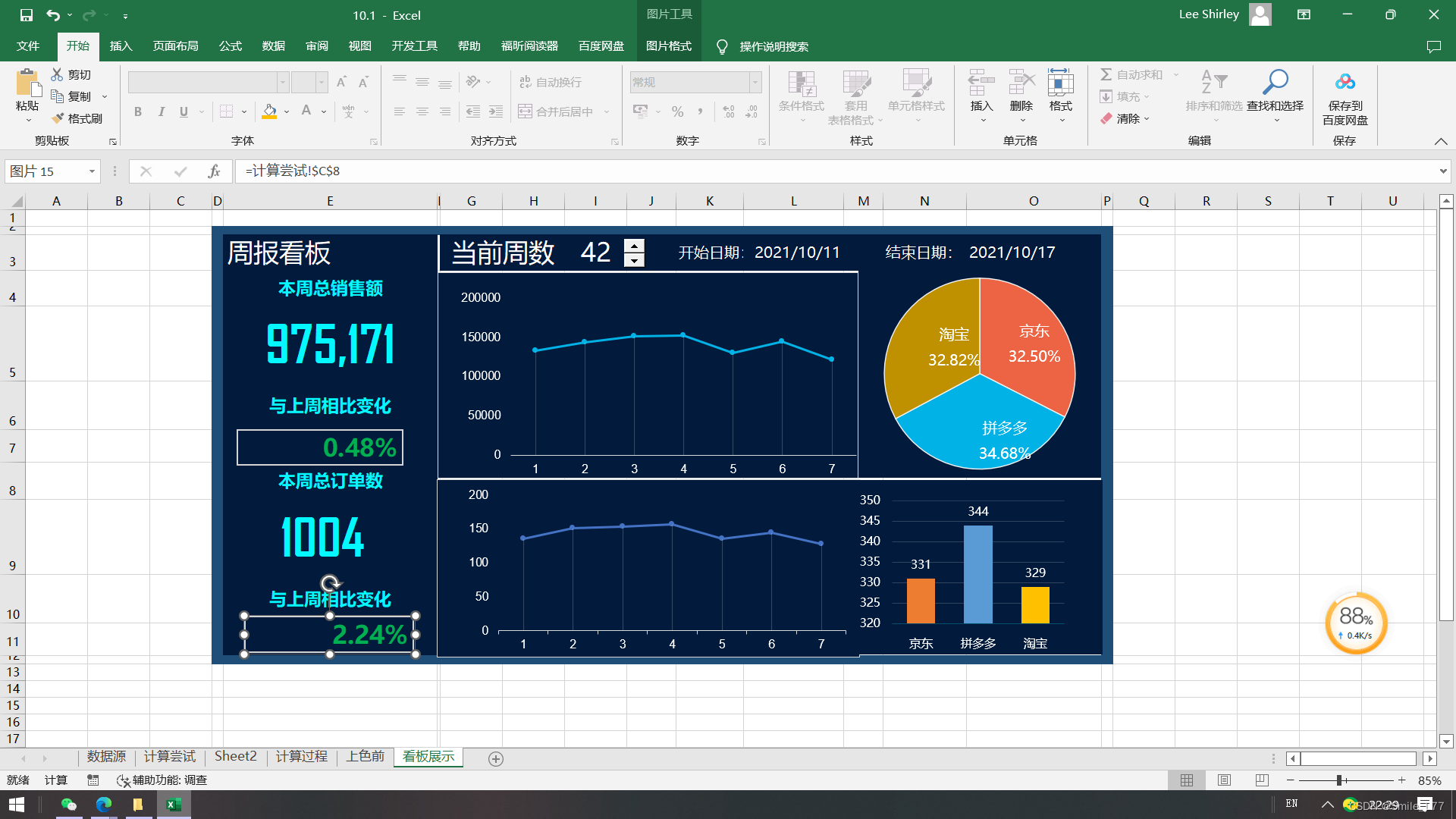The image size is (1456, 819).
Task: Switch to Page Layout view
Action: 1224,780
